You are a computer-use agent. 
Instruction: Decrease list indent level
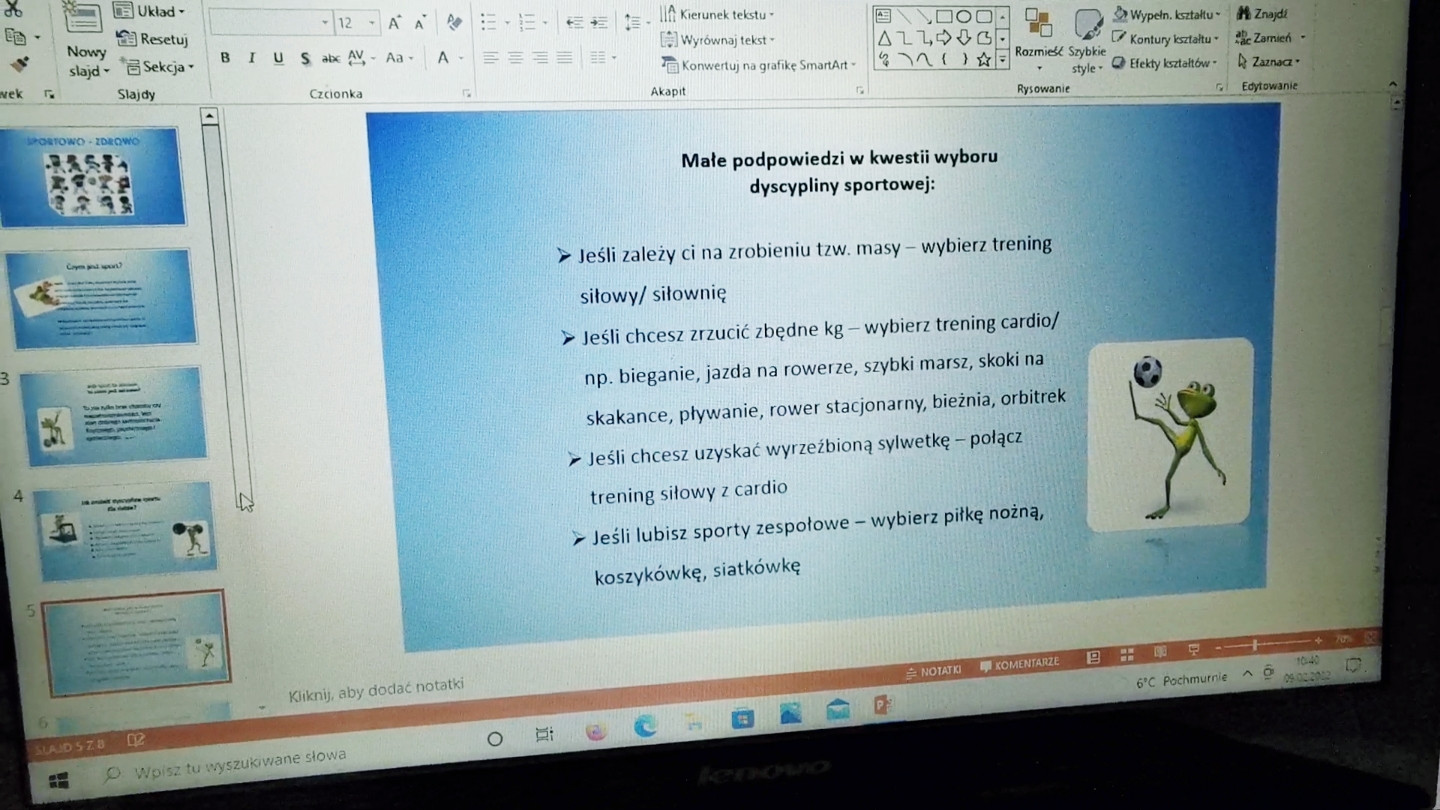point(575,22)
